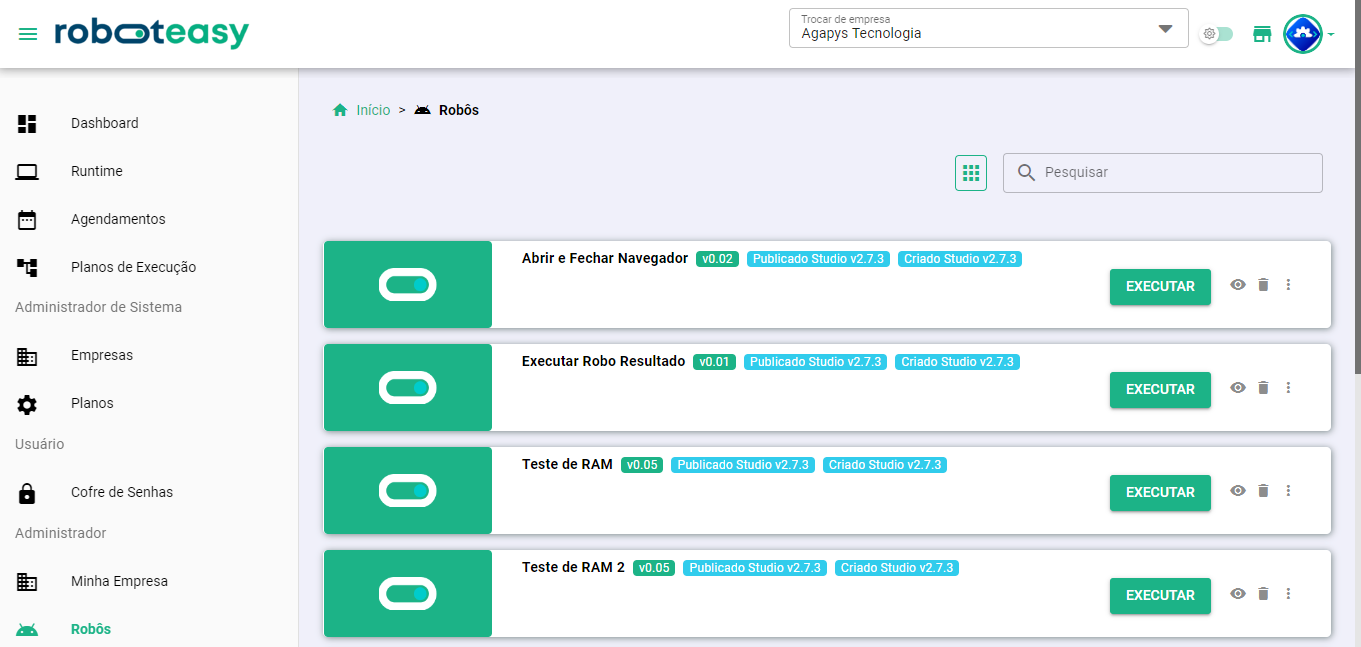Show details of Teste de RAM robot
Image resolution: width=1361 pixels, height=647 pixels.
click(x=1238, y=491)
